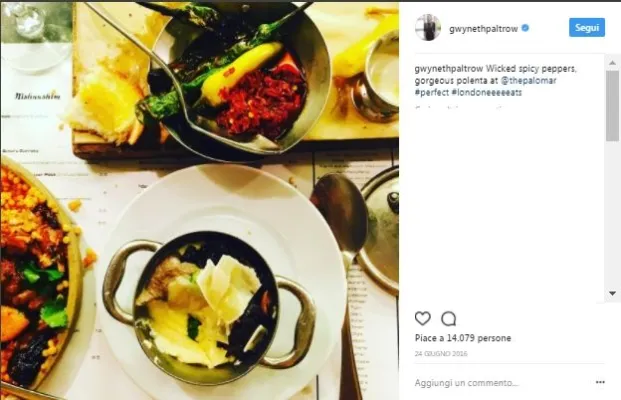Click the verified badge next to gwynethpaltrow
The height and width of the screenshot is (400, 621).
tap(525, 28)
